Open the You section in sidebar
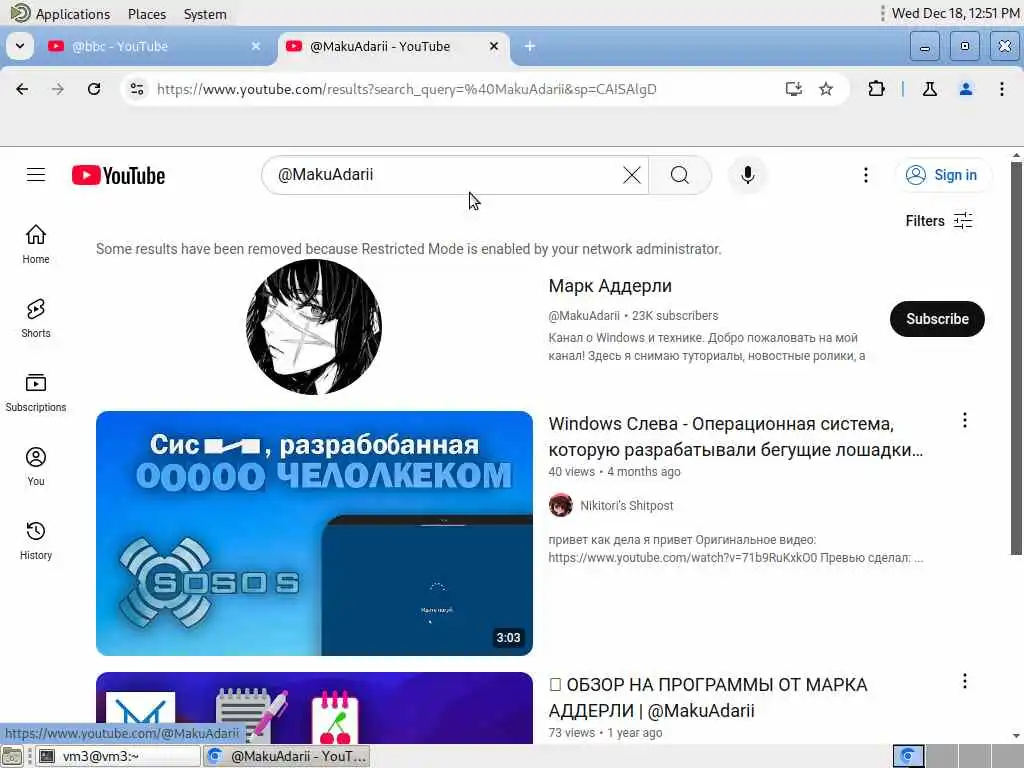The image size is (1024, 768). pos(36,466)
